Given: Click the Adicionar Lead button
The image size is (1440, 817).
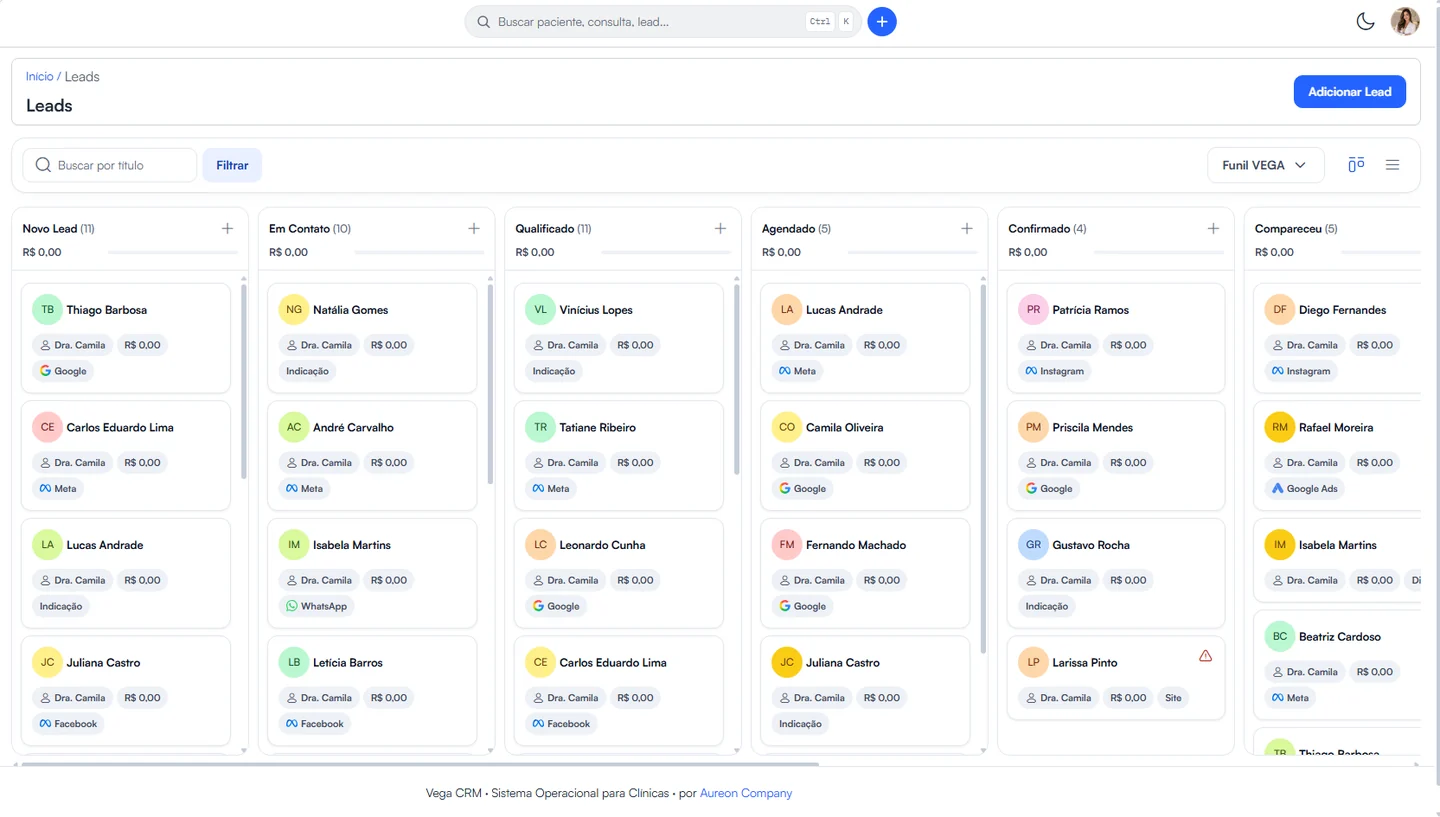Looking at the screenshot, I should [x=1350, y=92].
